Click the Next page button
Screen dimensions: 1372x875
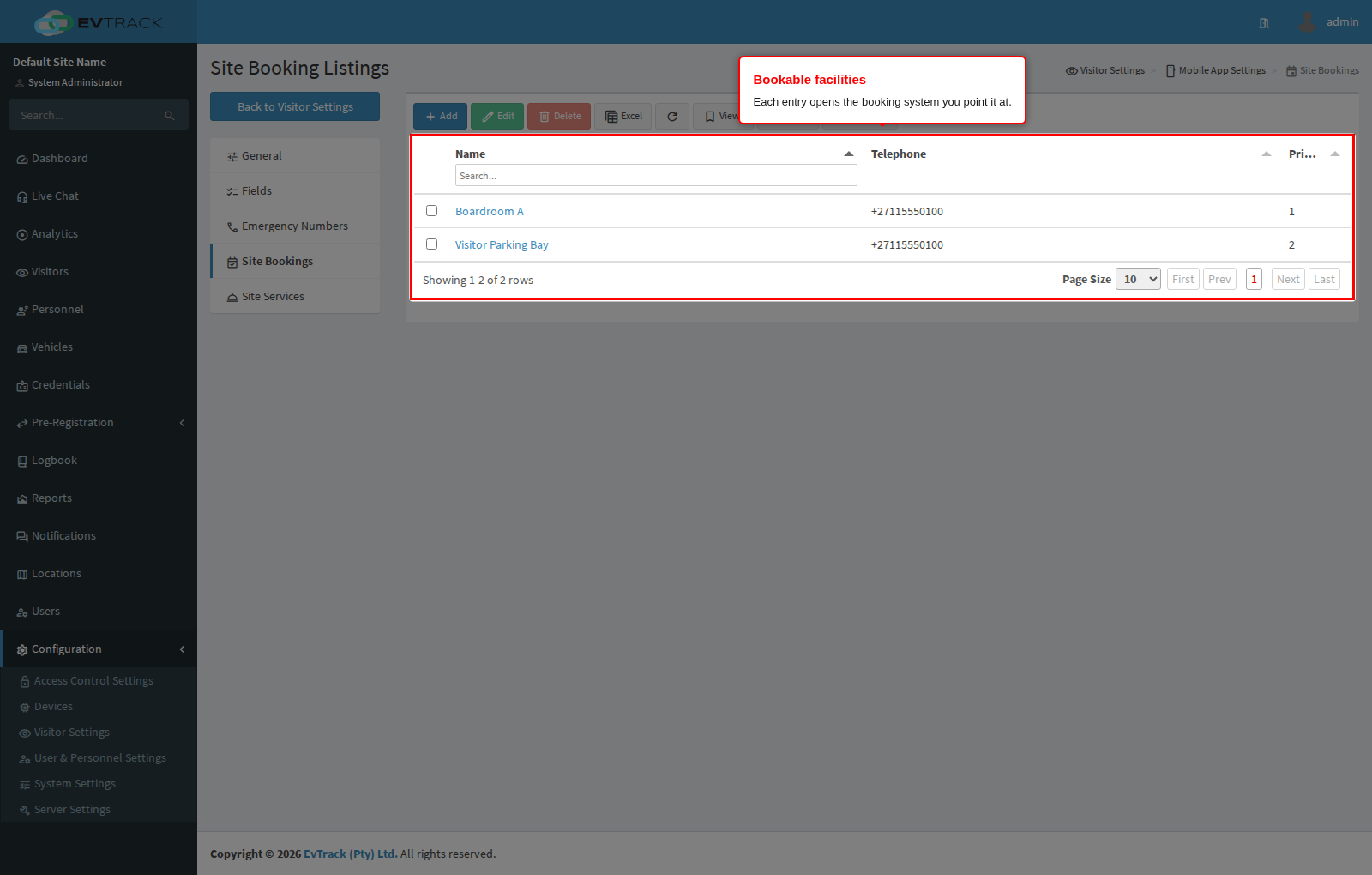coord(1288,279)
